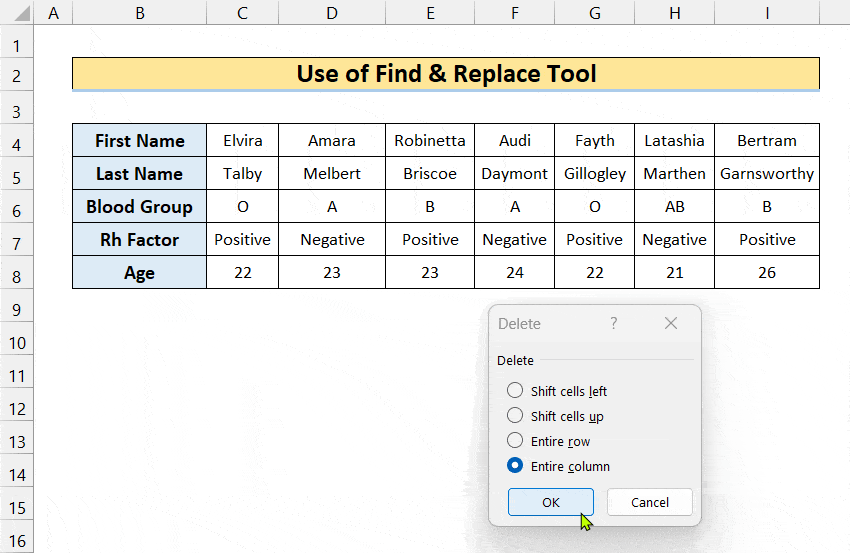This screenshot has height=553, width=850.
Task: Select column E header
Action: [430, 12]
